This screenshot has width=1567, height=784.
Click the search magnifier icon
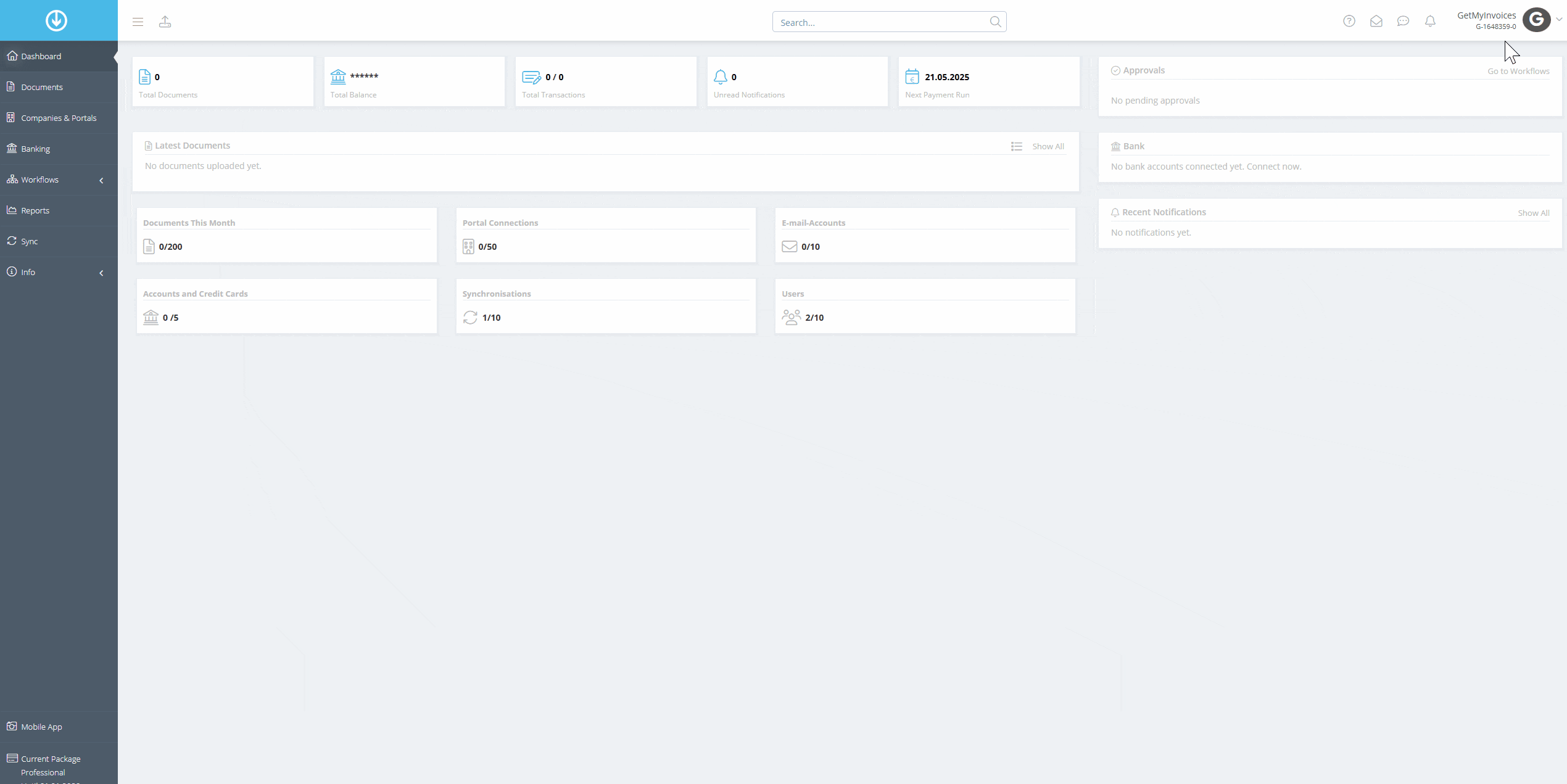tap(995, 22)
